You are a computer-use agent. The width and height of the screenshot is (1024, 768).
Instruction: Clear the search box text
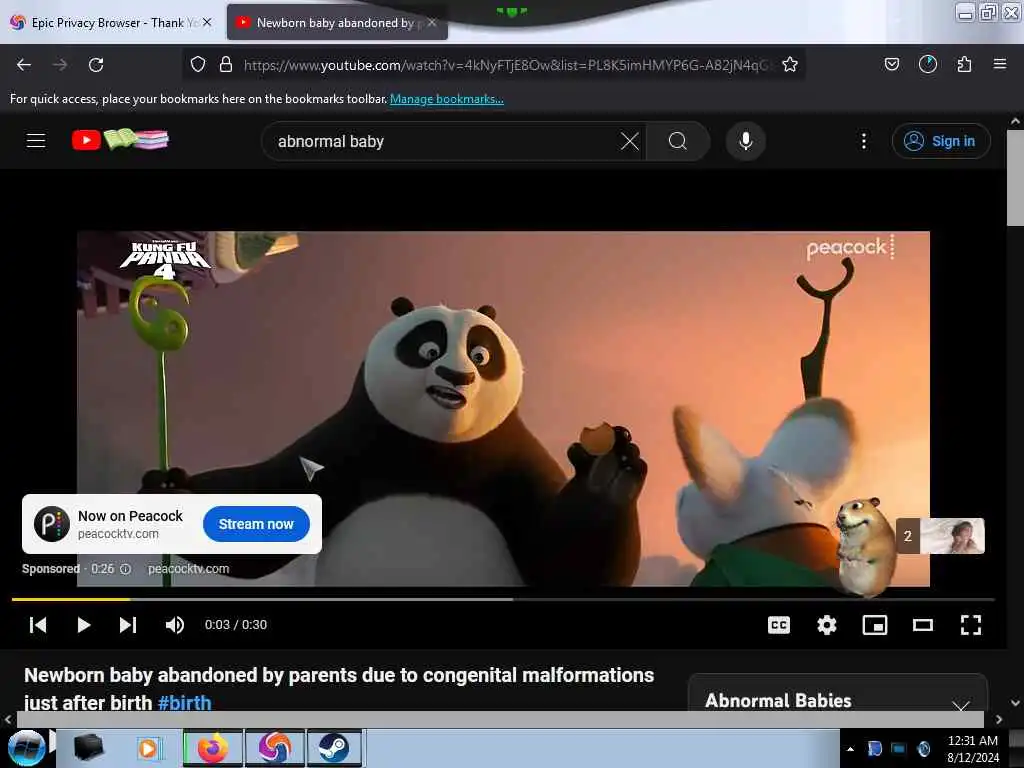click(630, 141)
